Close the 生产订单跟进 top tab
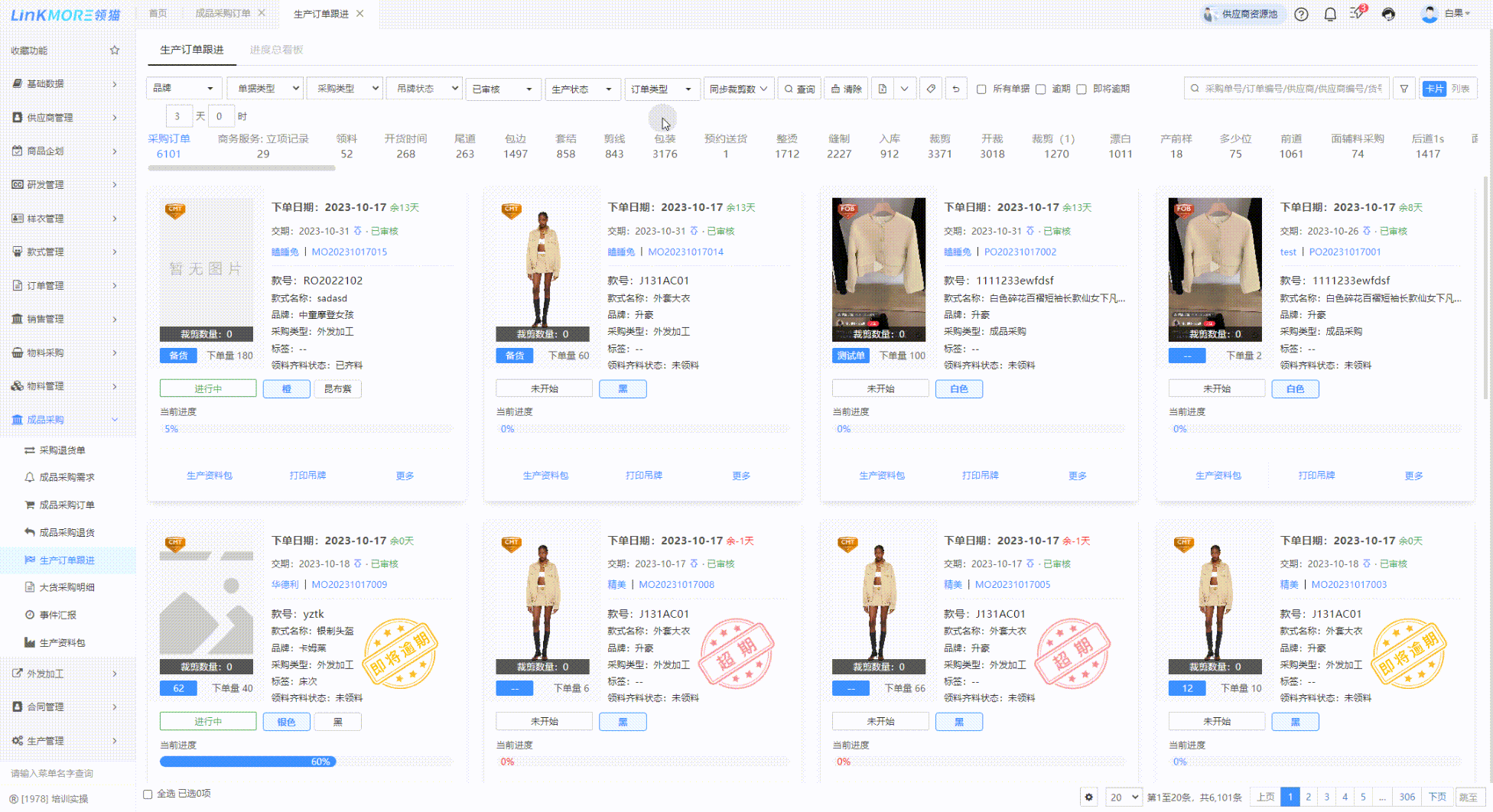 click(360, 14)
